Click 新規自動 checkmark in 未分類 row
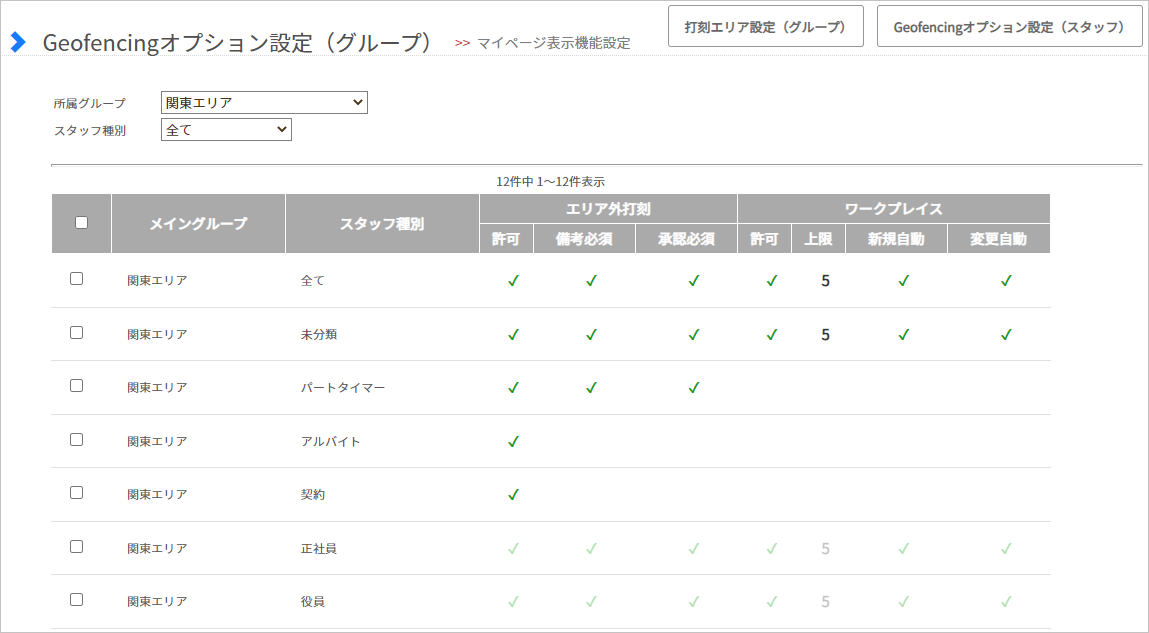The height and width of the screenshot is (633, 1149). click(x=904, y=334)
